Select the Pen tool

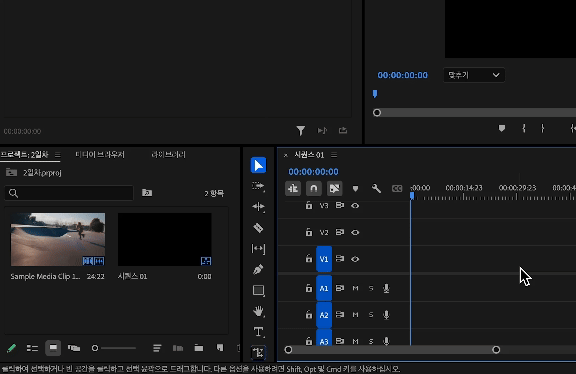pos(258,269)
